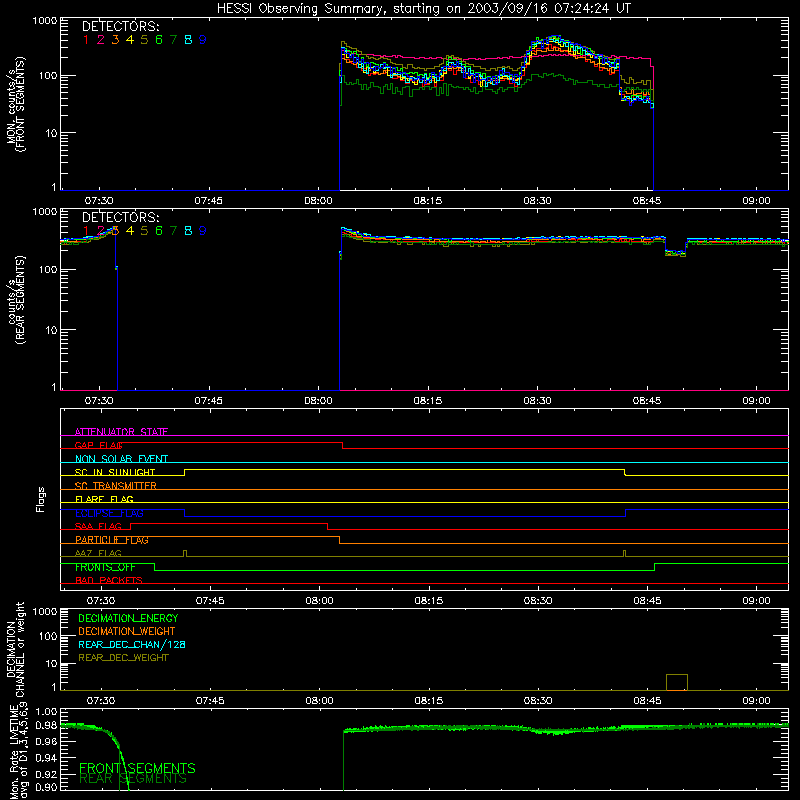
Task: Click the ATTENUATOR_STATE flag label
Action: tap(121, 432)
